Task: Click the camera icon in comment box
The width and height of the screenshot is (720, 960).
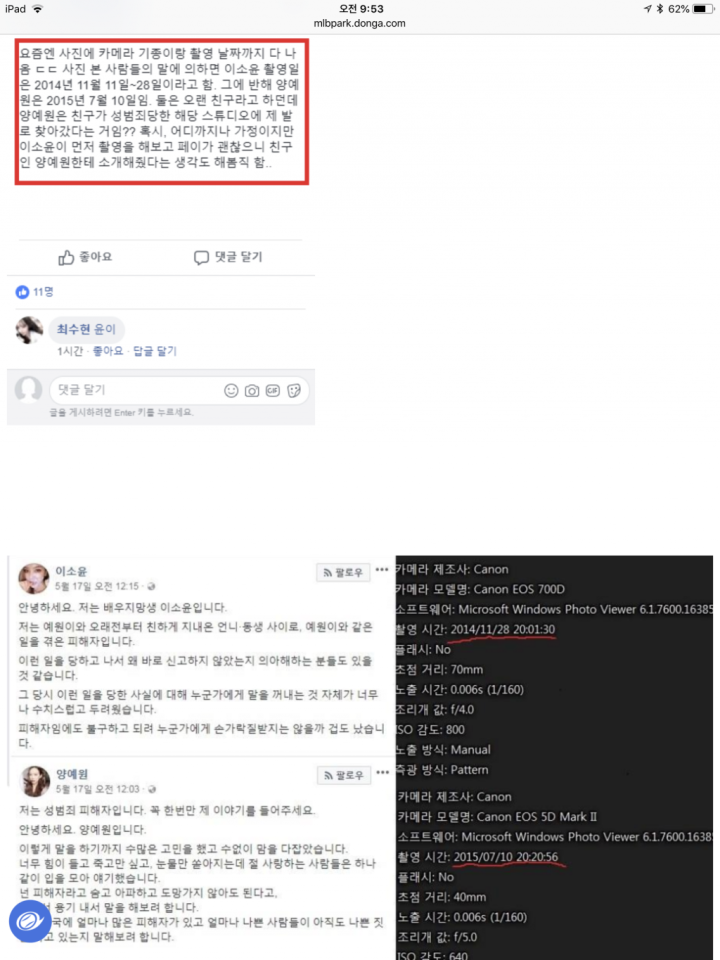Action: pyautogui.click(x=252, y=391)
